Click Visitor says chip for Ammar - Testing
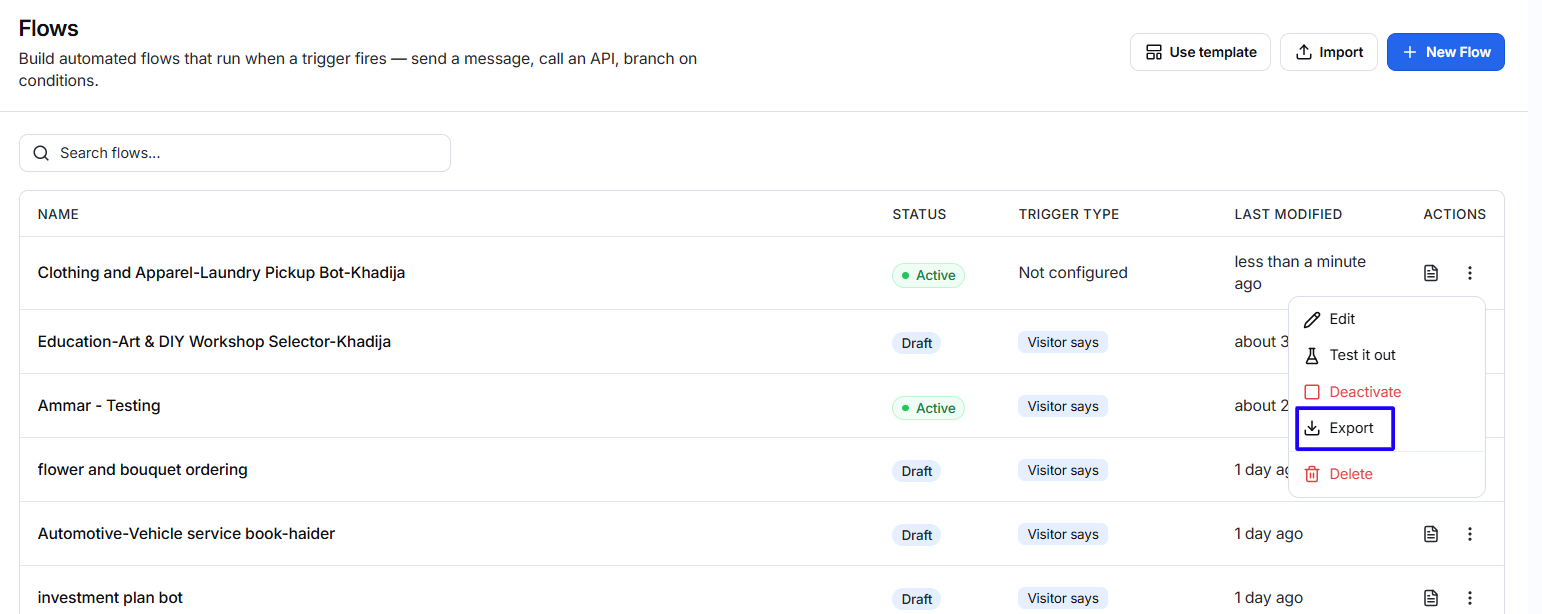1542x614 pixels. tap(1063, 406)
